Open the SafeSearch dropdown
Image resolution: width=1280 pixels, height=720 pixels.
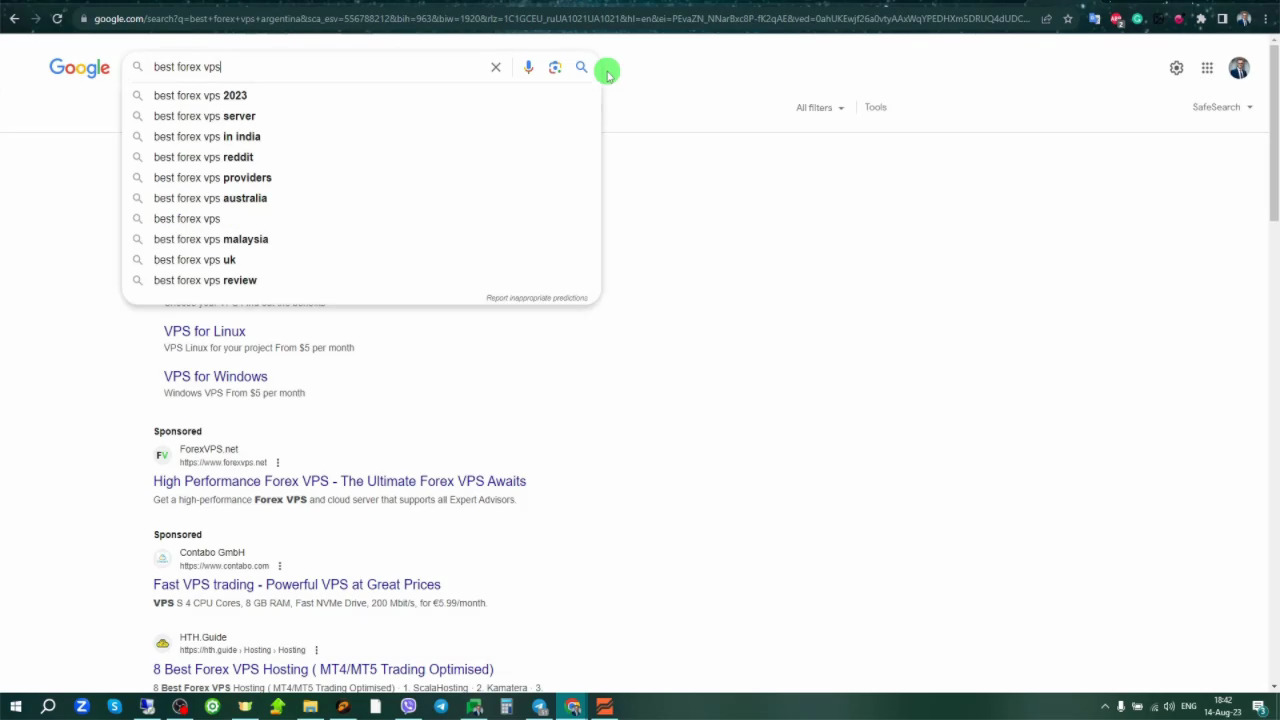click(1222, 107)
